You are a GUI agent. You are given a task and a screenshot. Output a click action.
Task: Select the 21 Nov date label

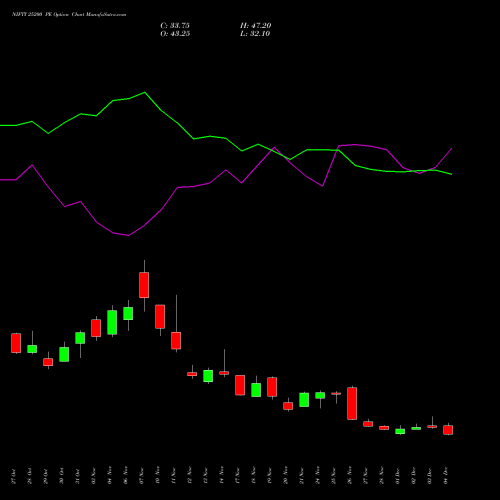click(x=302, y=476)
